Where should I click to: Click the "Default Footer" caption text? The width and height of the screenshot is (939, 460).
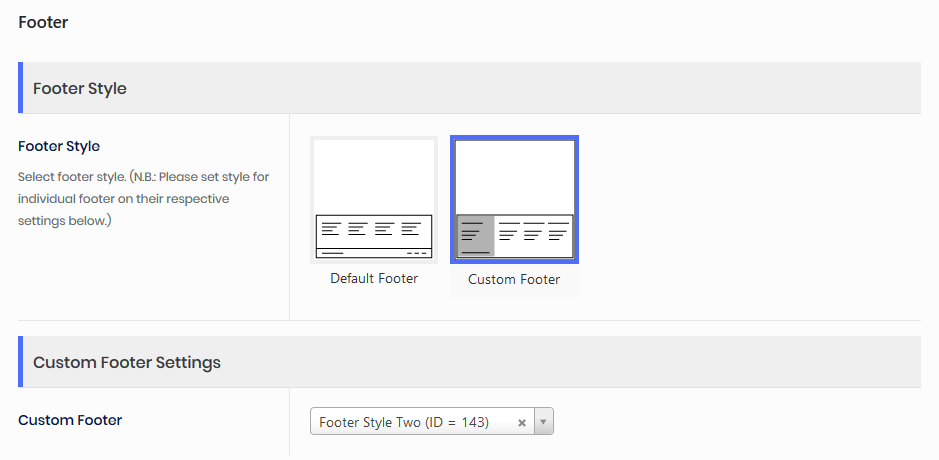tap(374, 278)
